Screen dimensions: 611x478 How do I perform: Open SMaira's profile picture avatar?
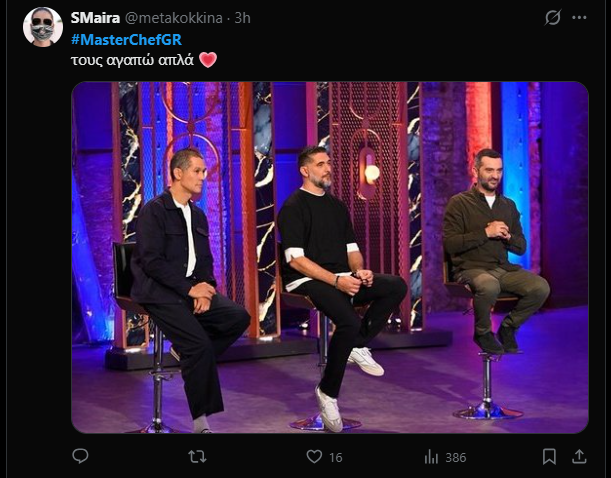tap(42, 27)
